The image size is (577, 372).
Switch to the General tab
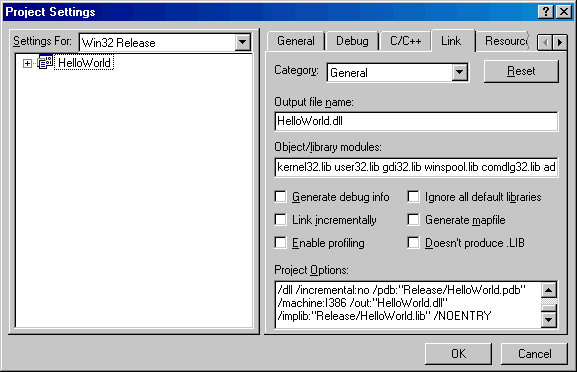click(x=296, y=41)
